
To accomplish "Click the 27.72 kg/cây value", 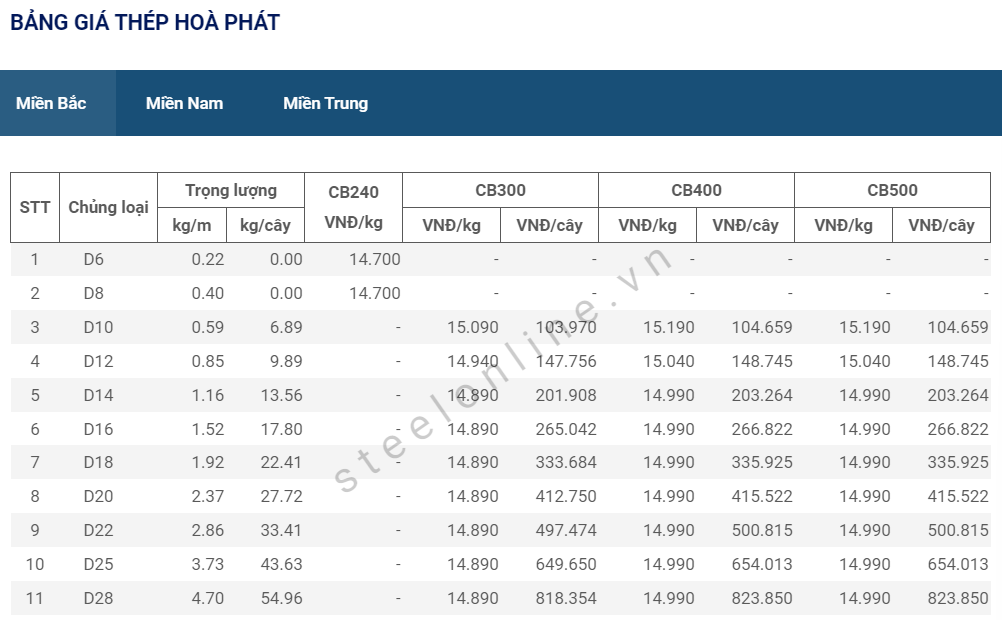I will (x=281, y=496).
